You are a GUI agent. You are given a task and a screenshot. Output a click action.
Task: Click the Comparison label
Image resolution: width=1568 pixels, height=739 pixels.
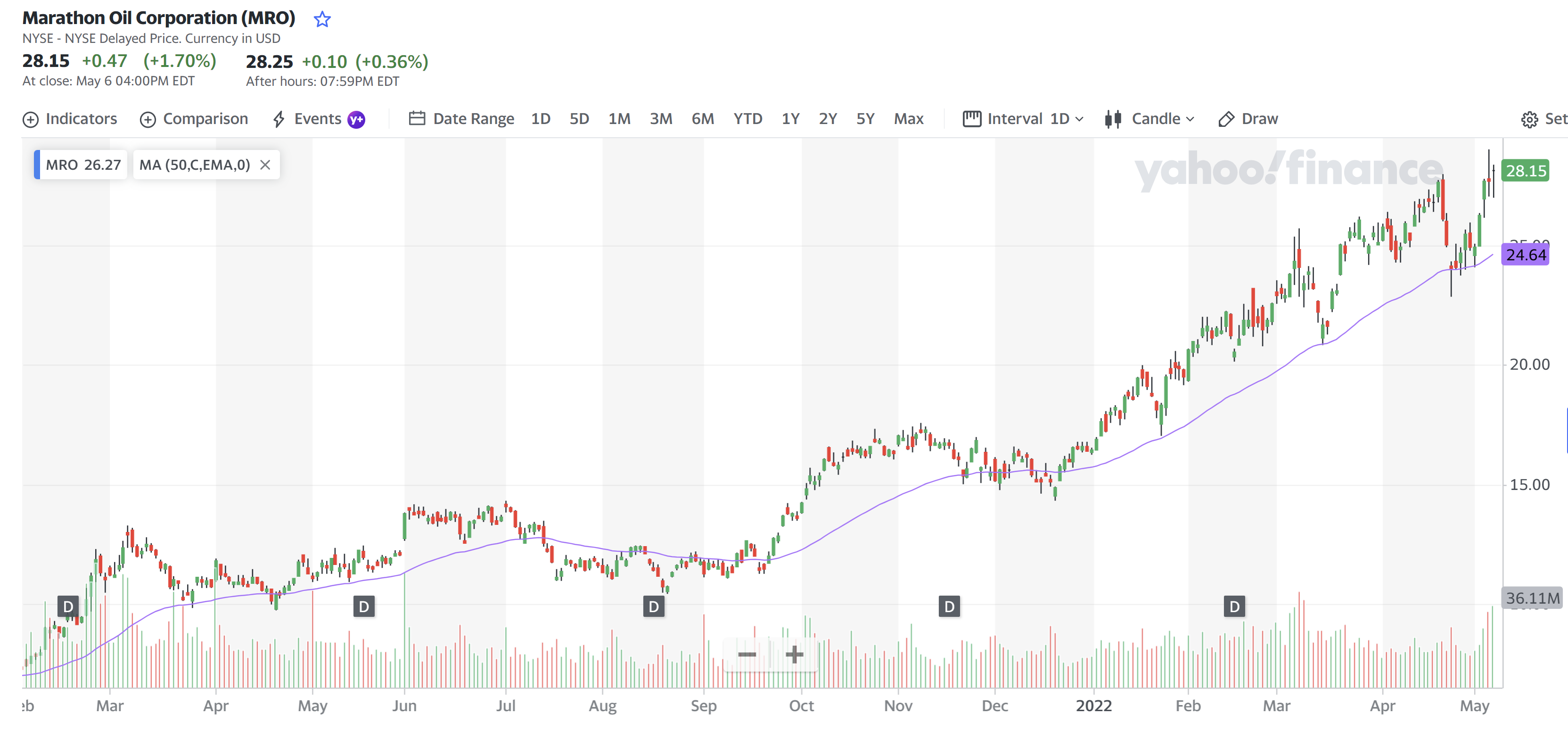(x=205, y=119)
